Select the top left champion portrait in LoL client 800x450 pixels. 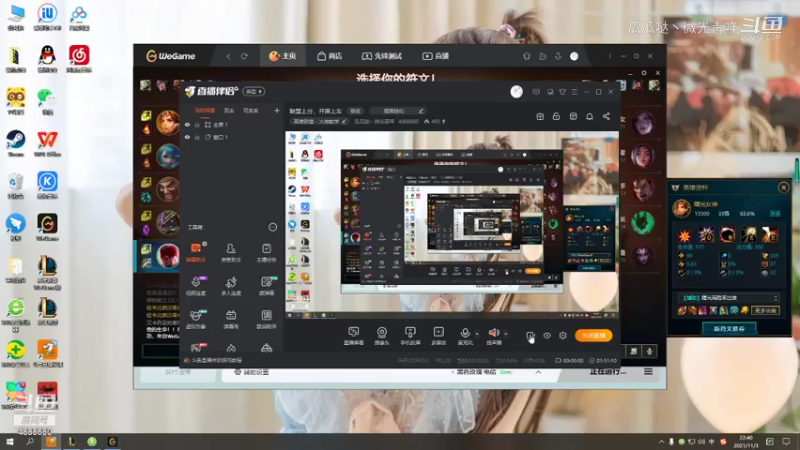pos(167,122)
